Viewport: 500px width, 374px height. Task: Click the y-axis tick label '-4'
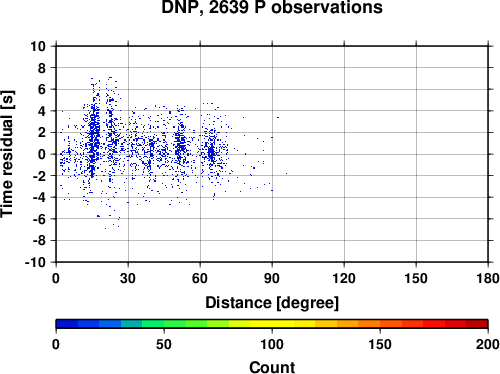[x=39, y=197]
